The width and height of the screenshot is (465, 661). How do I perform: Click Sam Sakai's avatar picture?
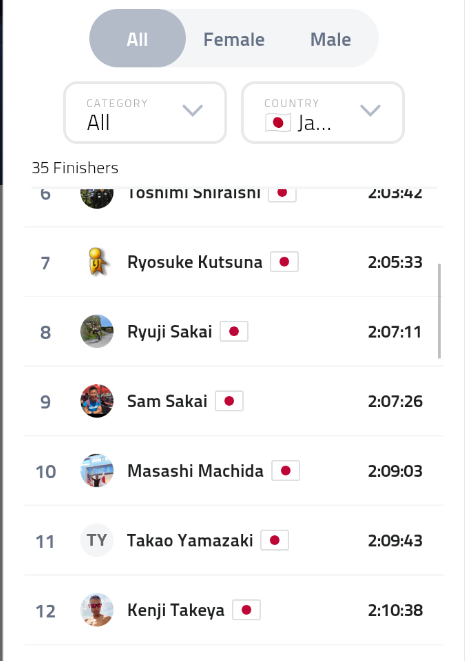pyautogui.click(x=97, y=401)
